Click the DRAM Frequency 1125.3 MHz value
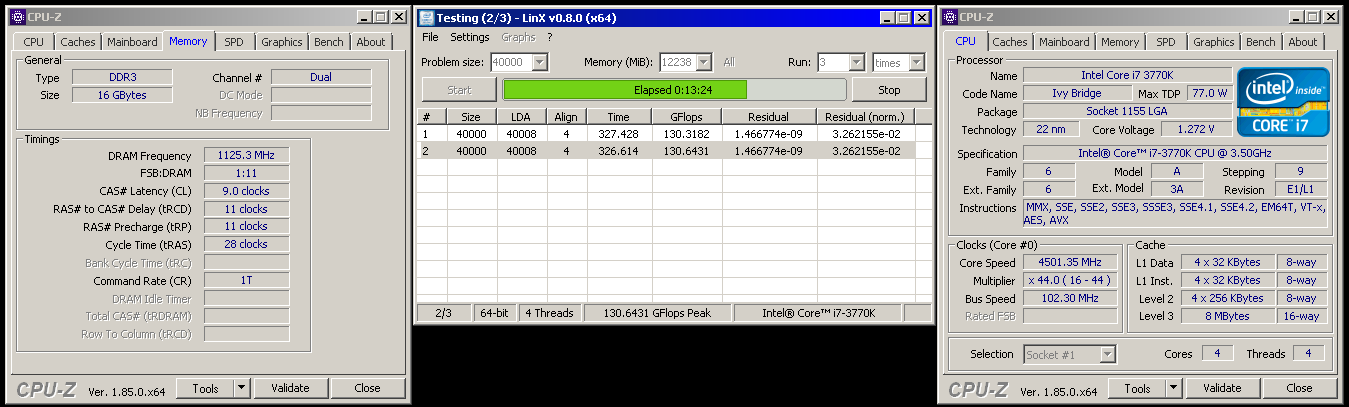The height and width of the screenshot is (407, 1349). (246, 155)
